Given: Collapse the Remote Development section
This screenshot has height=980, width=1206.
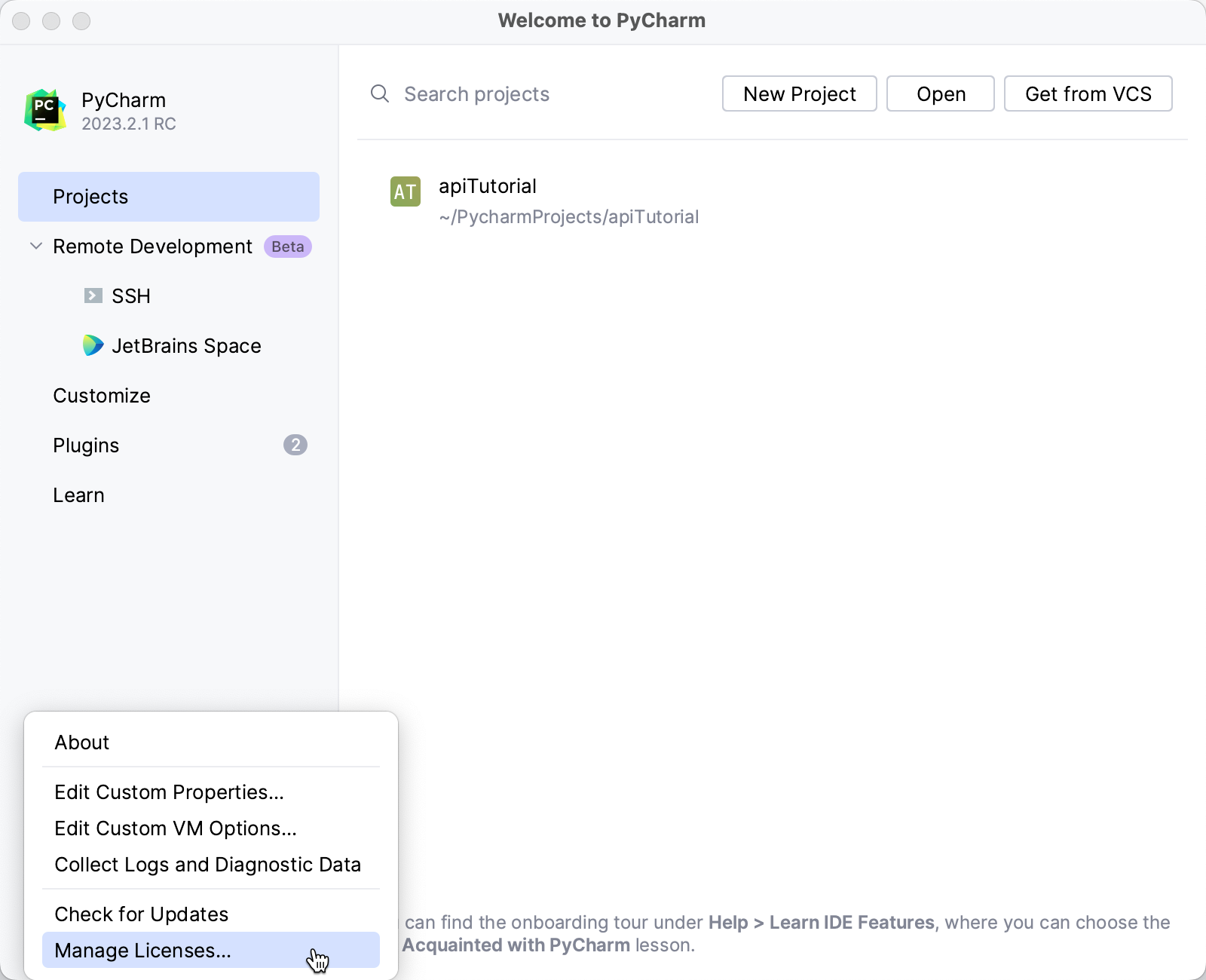Looking at the screenshot, I should tap(35, 246).
